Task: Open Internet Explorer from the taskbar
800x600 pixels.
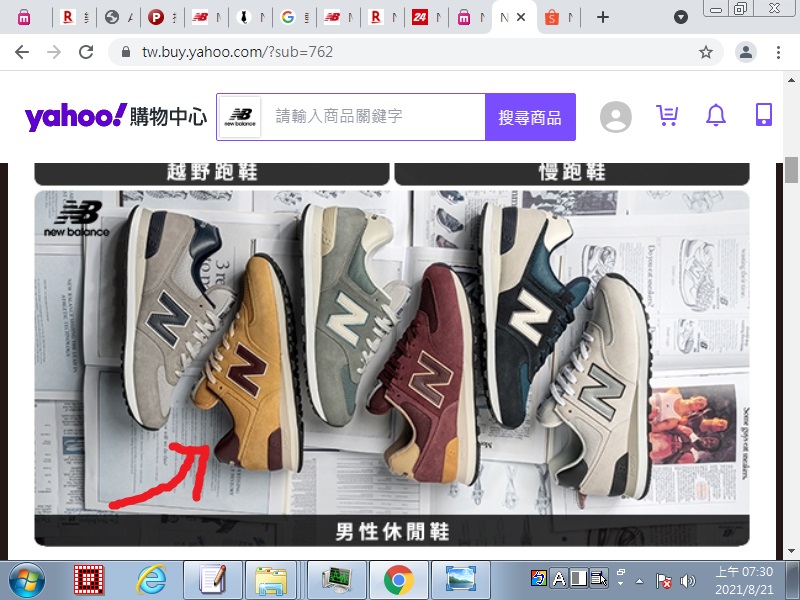Action: [151, 579]
